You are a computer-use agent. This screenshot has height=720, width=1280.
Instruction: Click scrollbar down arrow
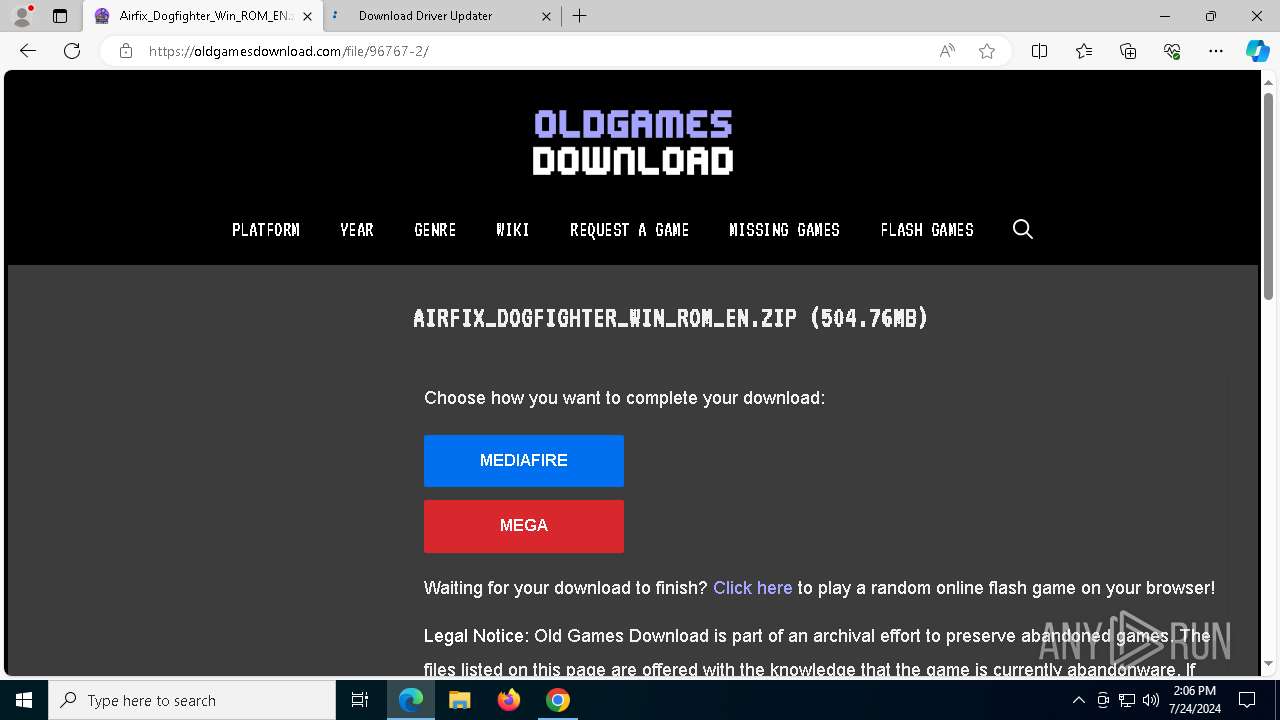[x=1268, y=664]
